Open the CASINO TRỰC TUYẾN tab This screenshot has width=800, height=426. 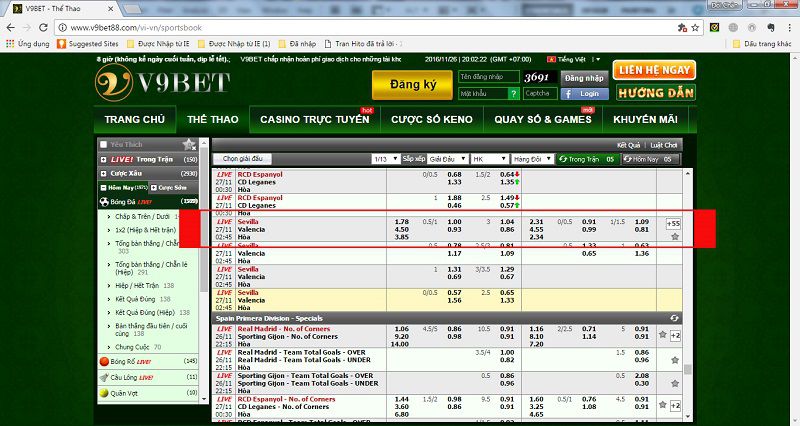(x=315, y=119)
